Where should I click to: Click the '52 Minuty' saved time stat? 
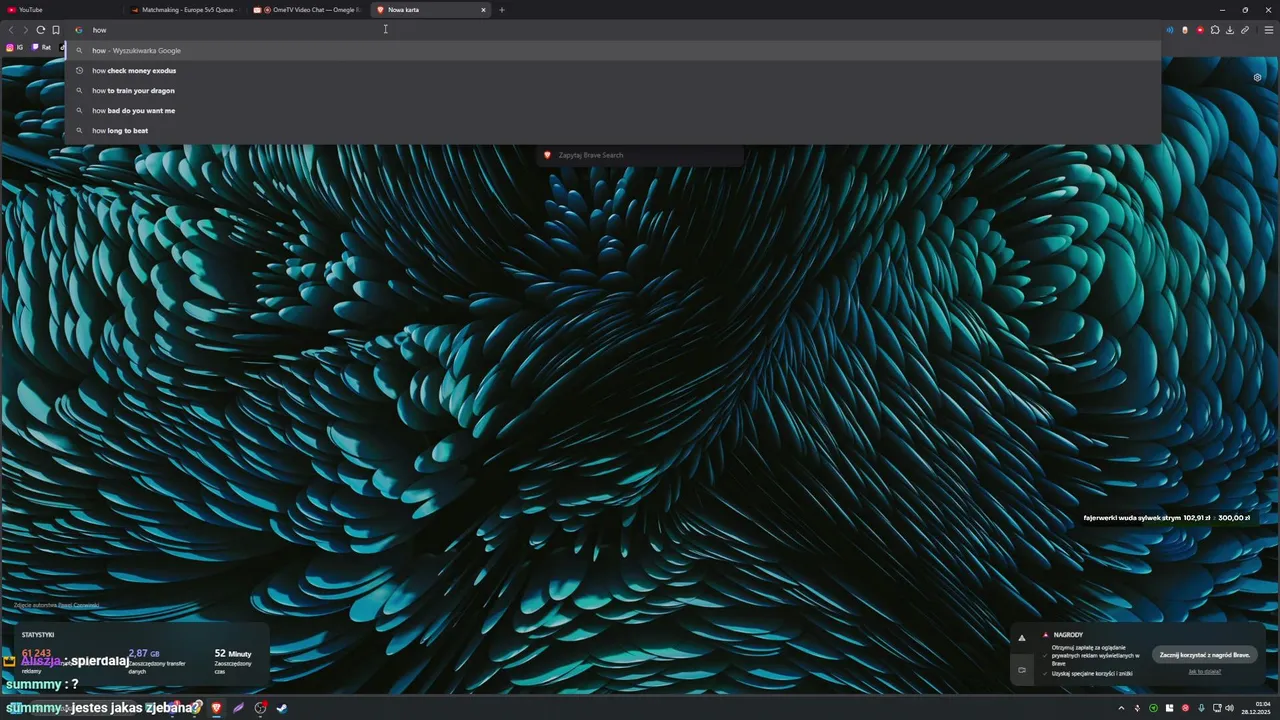(233, 654)
